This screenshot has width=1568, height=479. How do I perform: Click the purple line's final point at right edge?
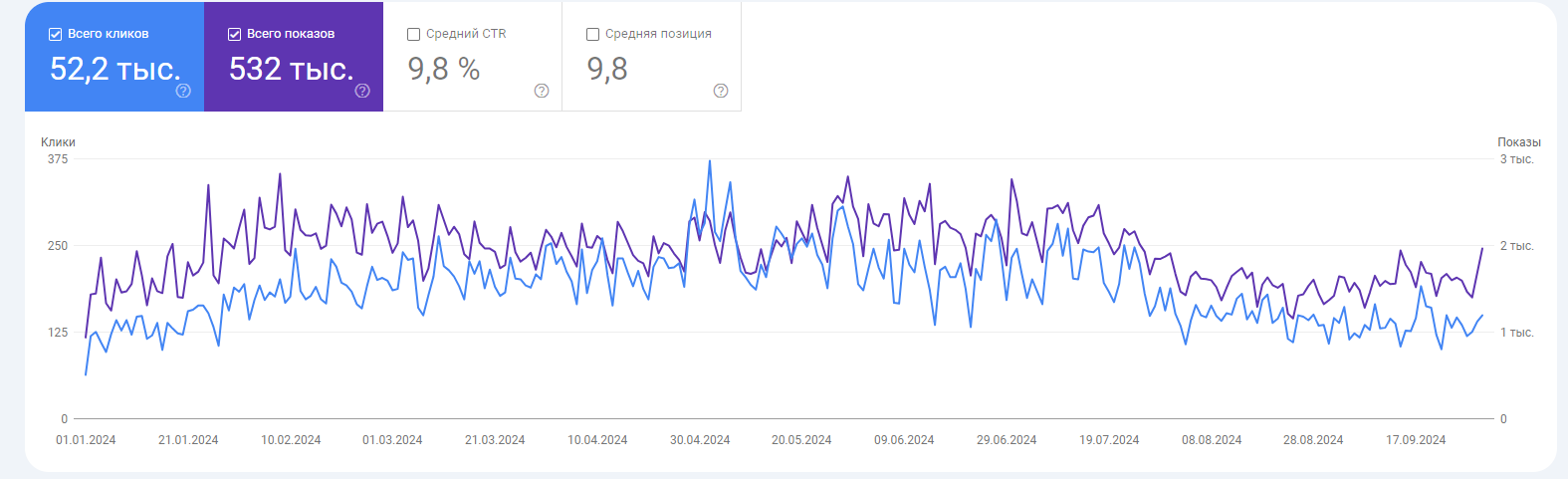pos(1482,248)
